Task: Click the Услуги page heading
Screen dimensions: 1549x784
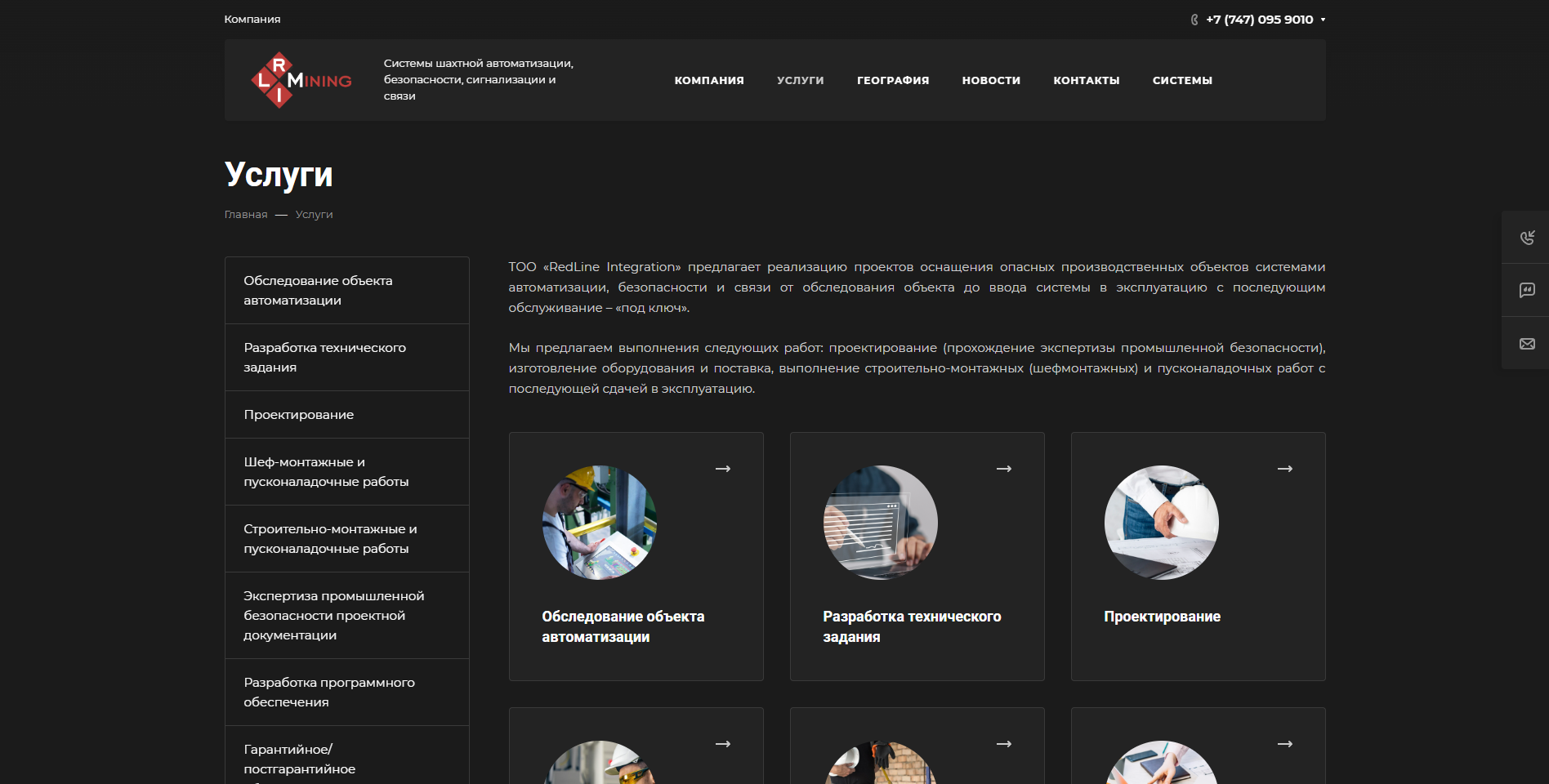Action: 279,175
